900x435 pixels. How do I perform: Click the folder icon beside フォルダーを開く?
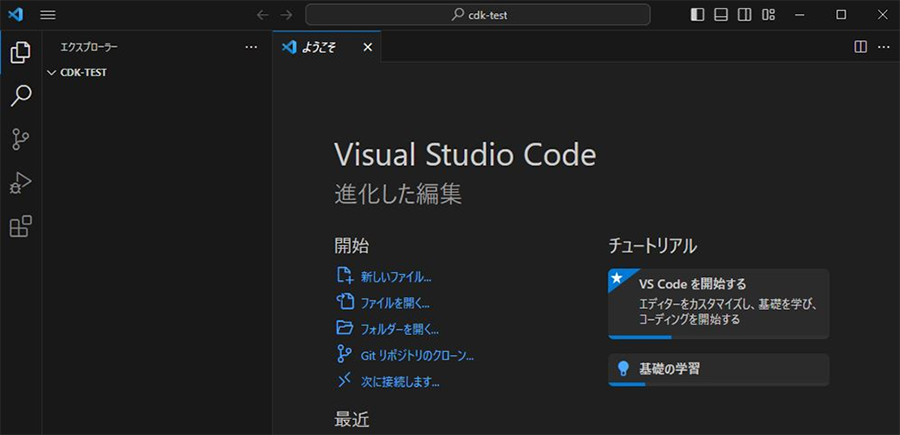(344, 328)
